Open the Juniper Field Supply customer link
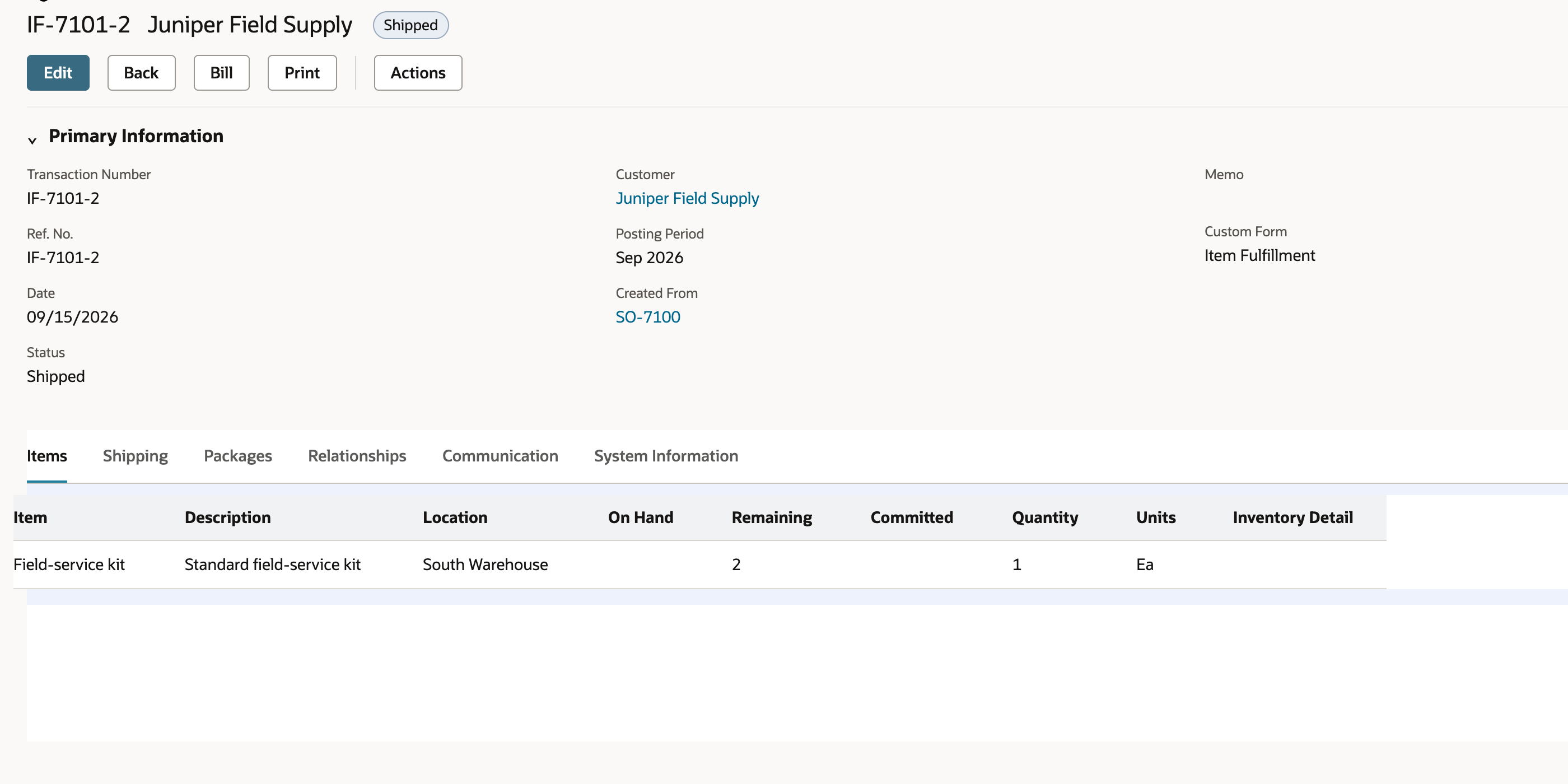The height and width of the screenshot is (784, 1568). point(687,198)
